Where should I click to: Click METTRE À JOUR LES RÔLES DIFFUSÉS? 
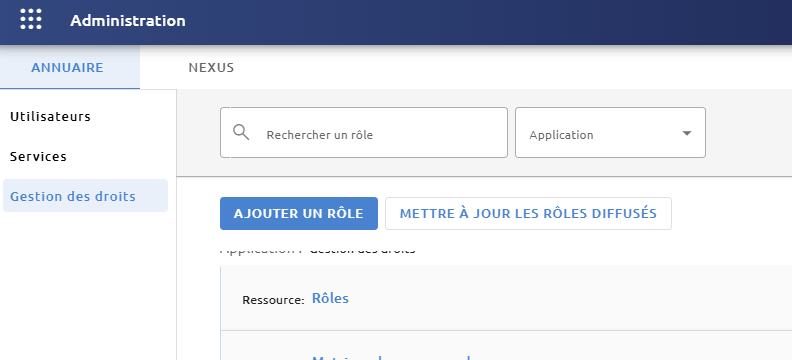point(528,214)
